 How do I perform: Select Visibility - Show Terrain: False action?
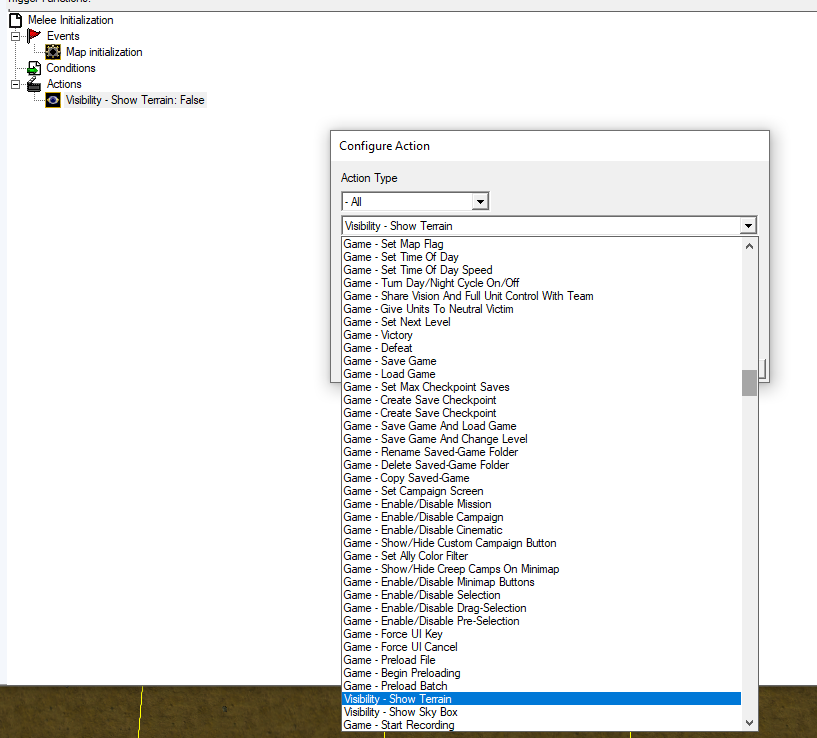tap(135, 100)
